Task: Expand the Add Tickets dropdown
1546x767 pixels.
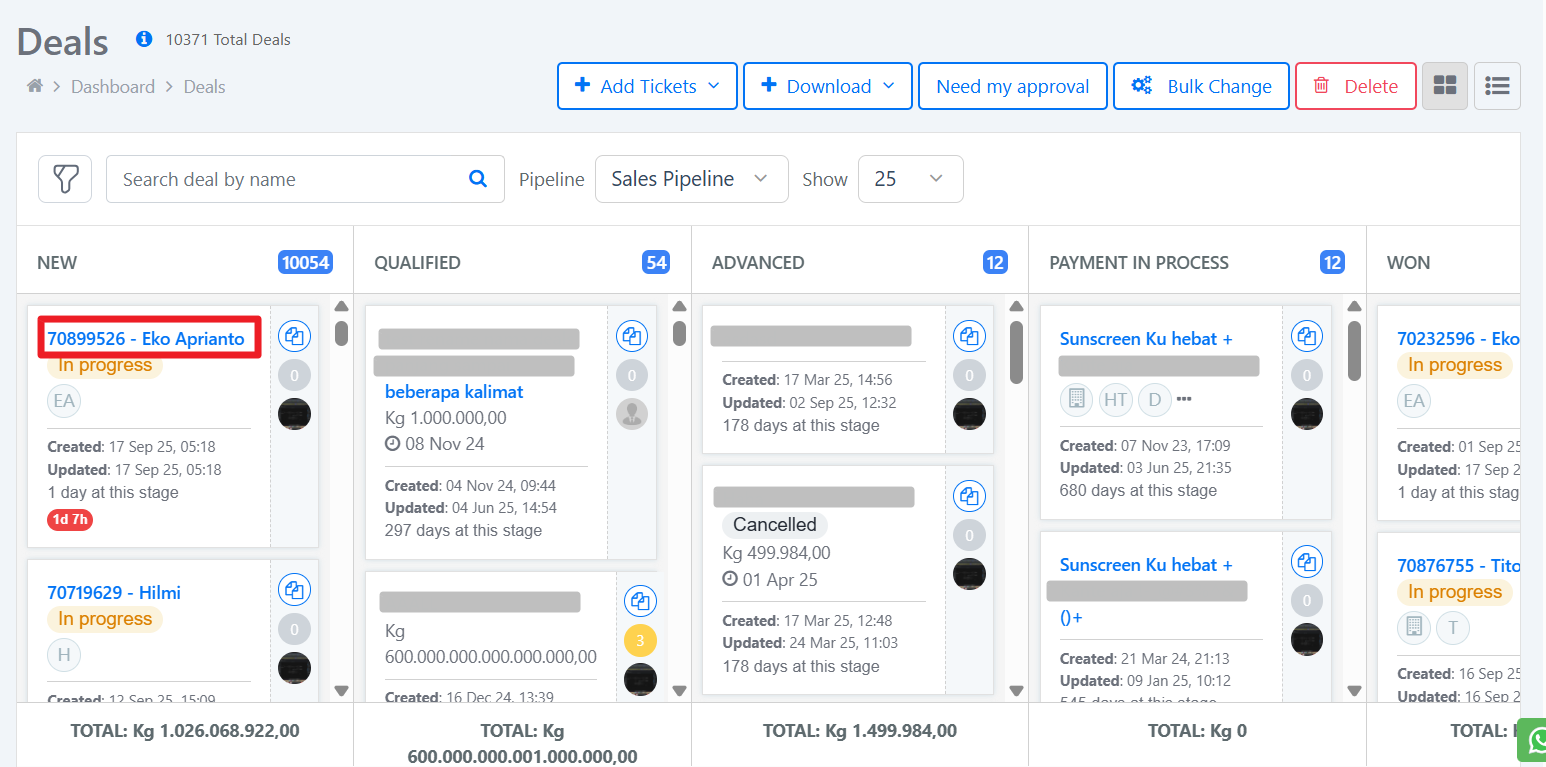Action: click(x=647, y=86)
